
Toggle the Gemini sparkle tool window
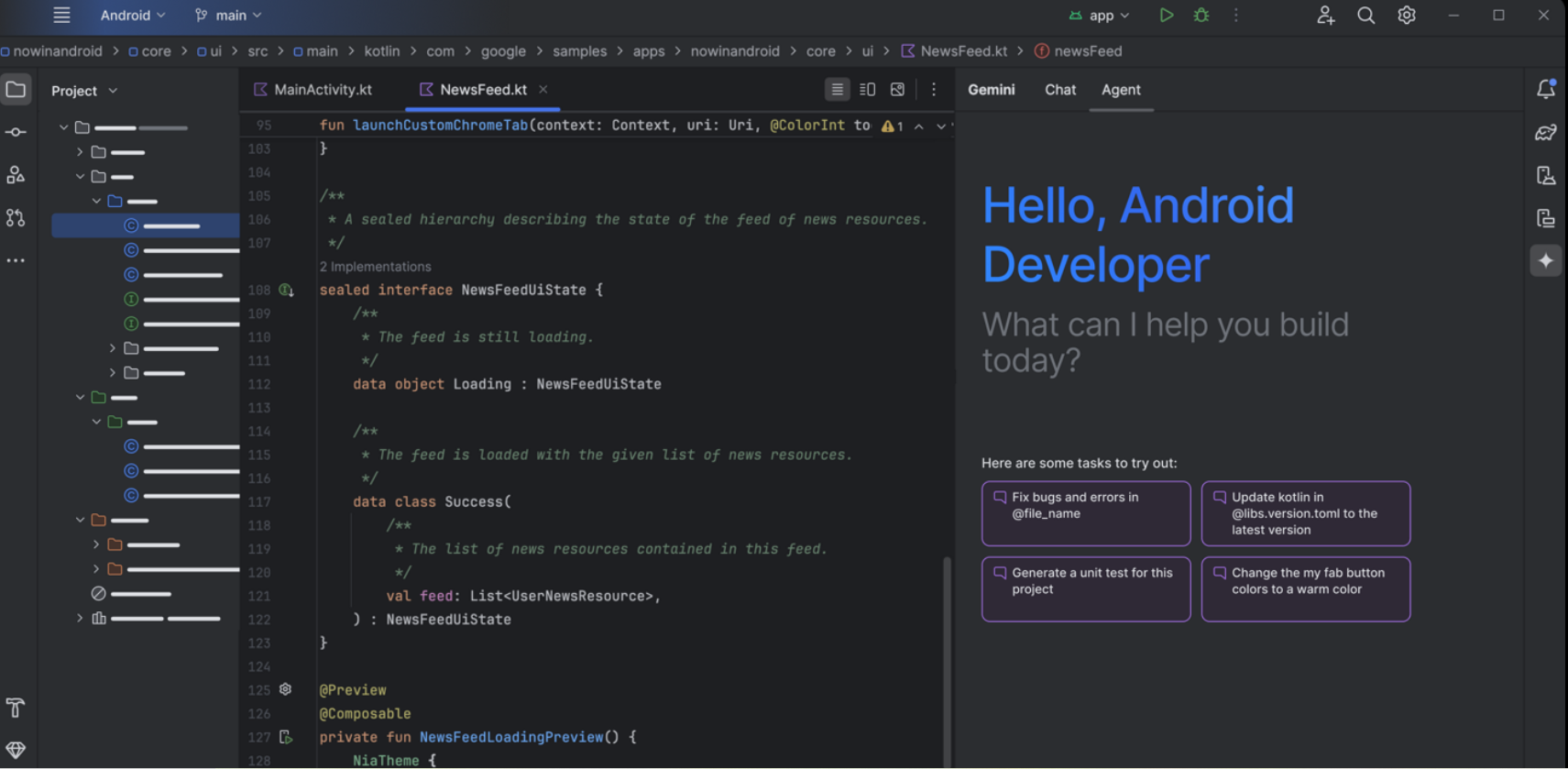coord(1546,261)
